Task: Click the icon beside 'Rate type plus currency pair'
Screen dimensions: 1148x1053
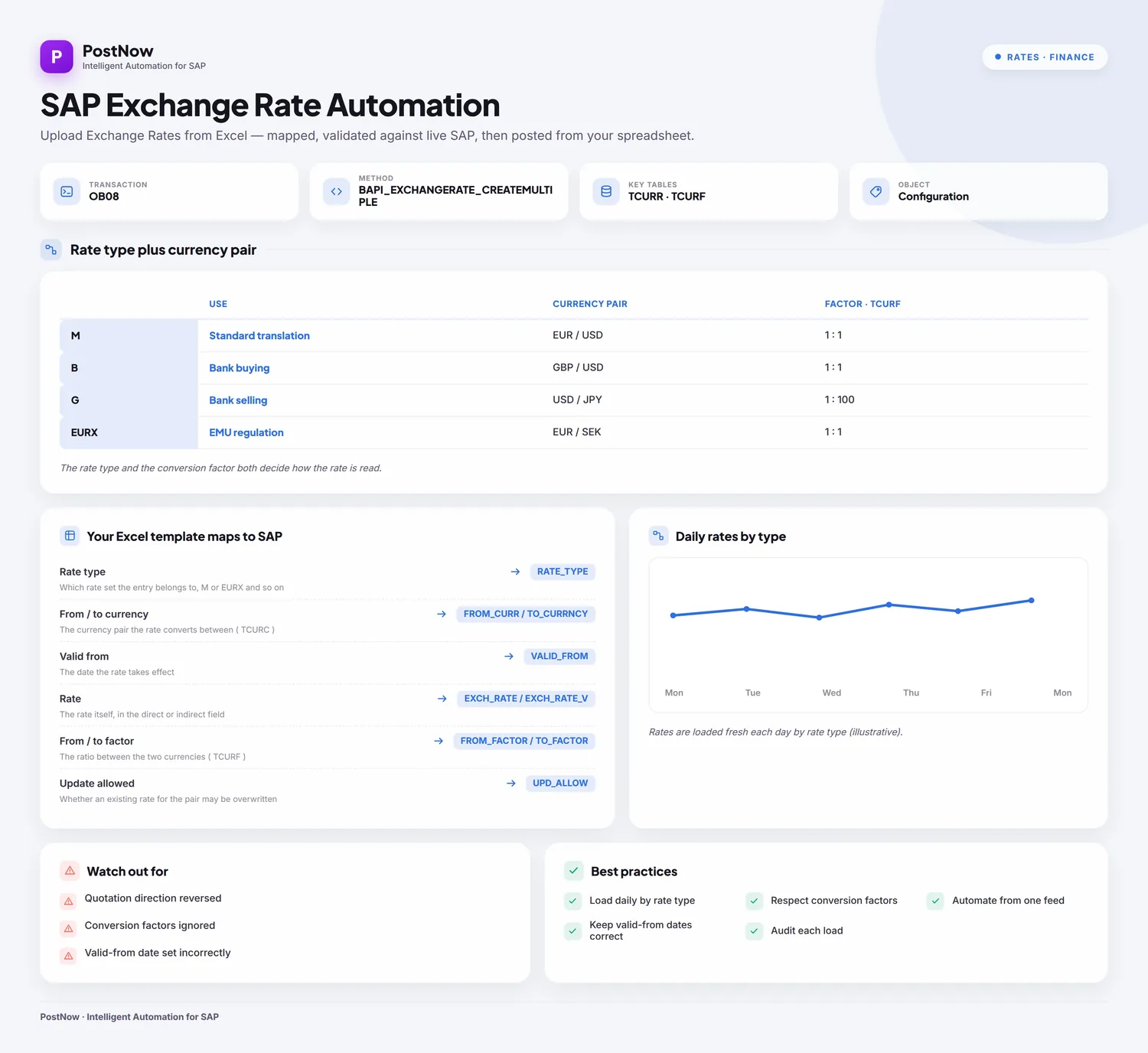Action: 51,249
